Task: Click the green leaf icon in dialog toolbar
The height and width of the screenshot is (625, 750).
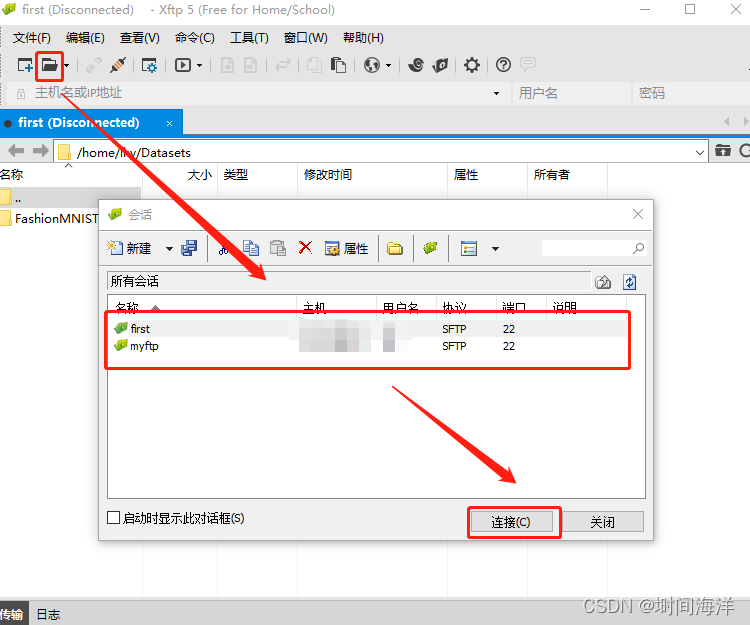Action: pos(430,248)
